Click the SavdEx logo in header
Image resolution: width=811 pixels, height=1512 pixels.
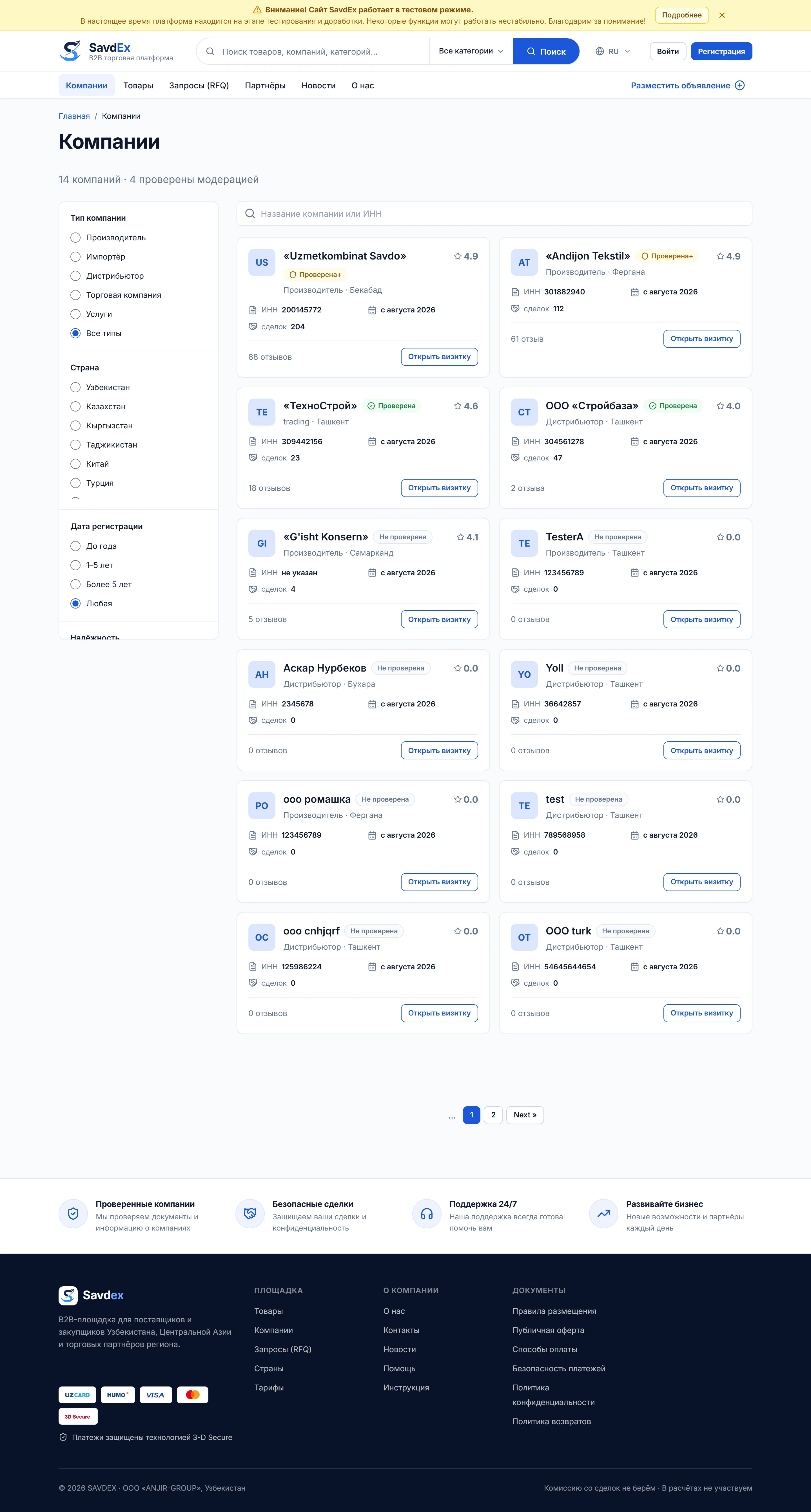[116, 51]
